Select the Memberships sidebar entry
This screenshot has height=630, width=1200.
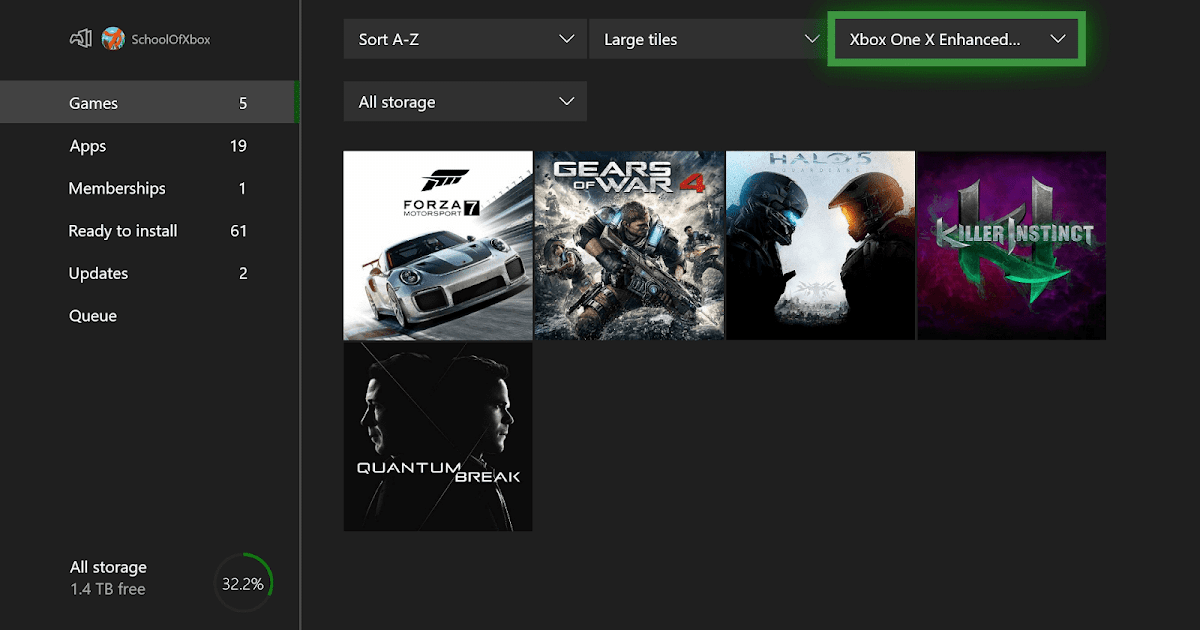point(117,188)
